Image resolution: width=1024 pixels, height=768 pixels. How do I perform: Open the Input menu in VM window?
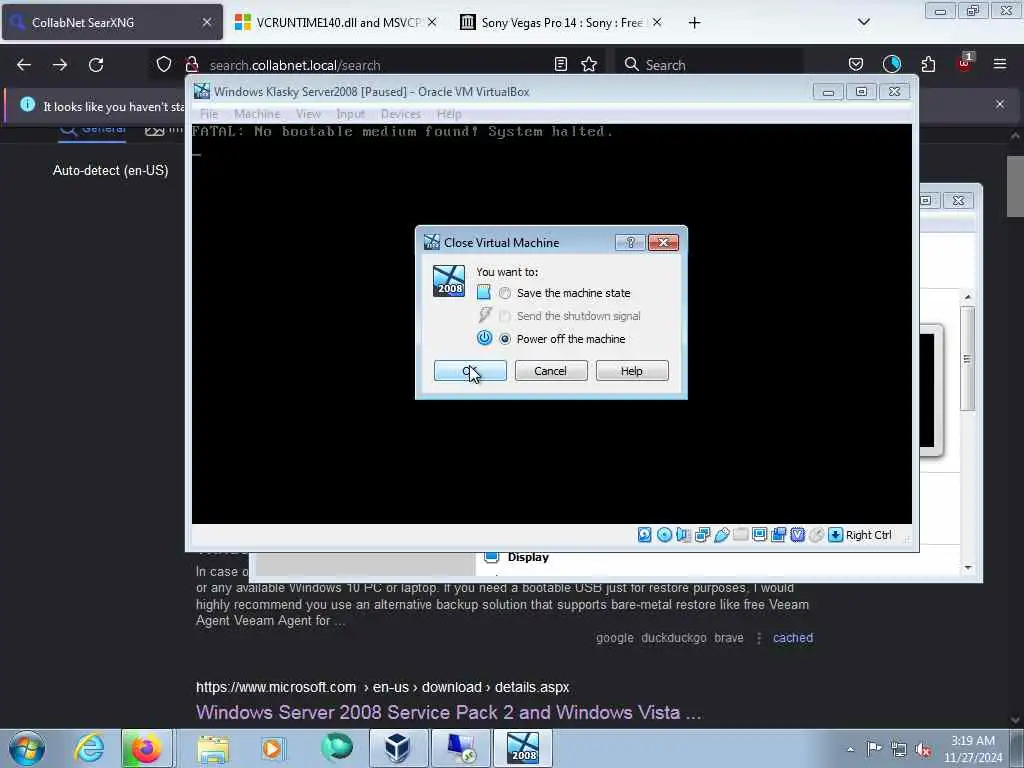[x=351, y=114]
